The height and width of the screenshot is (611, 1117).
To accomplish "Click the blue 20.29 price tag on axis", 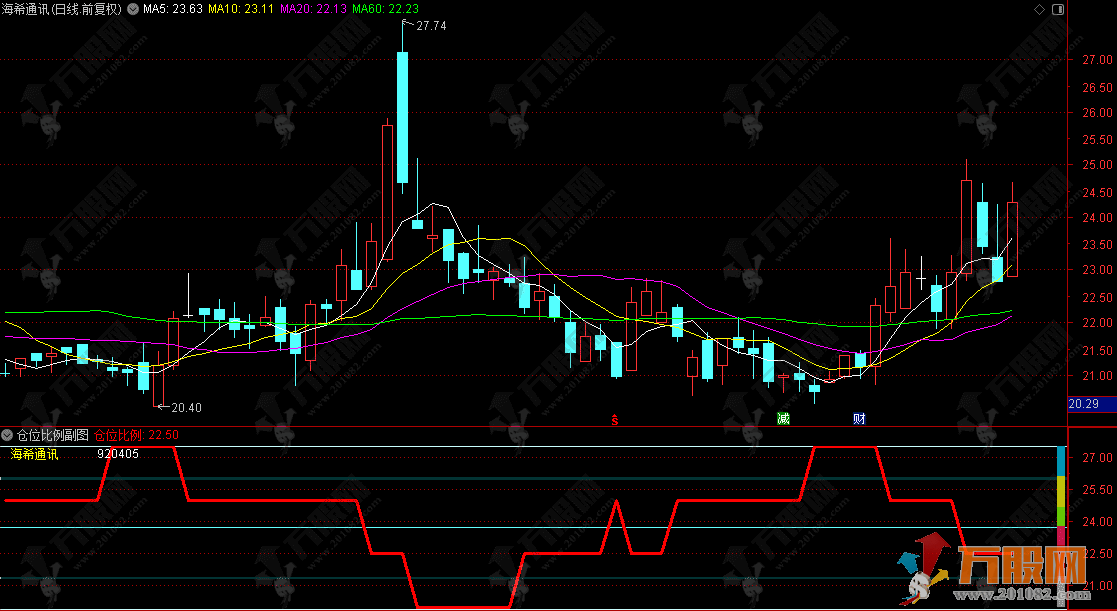I will tap(1082, 404).
